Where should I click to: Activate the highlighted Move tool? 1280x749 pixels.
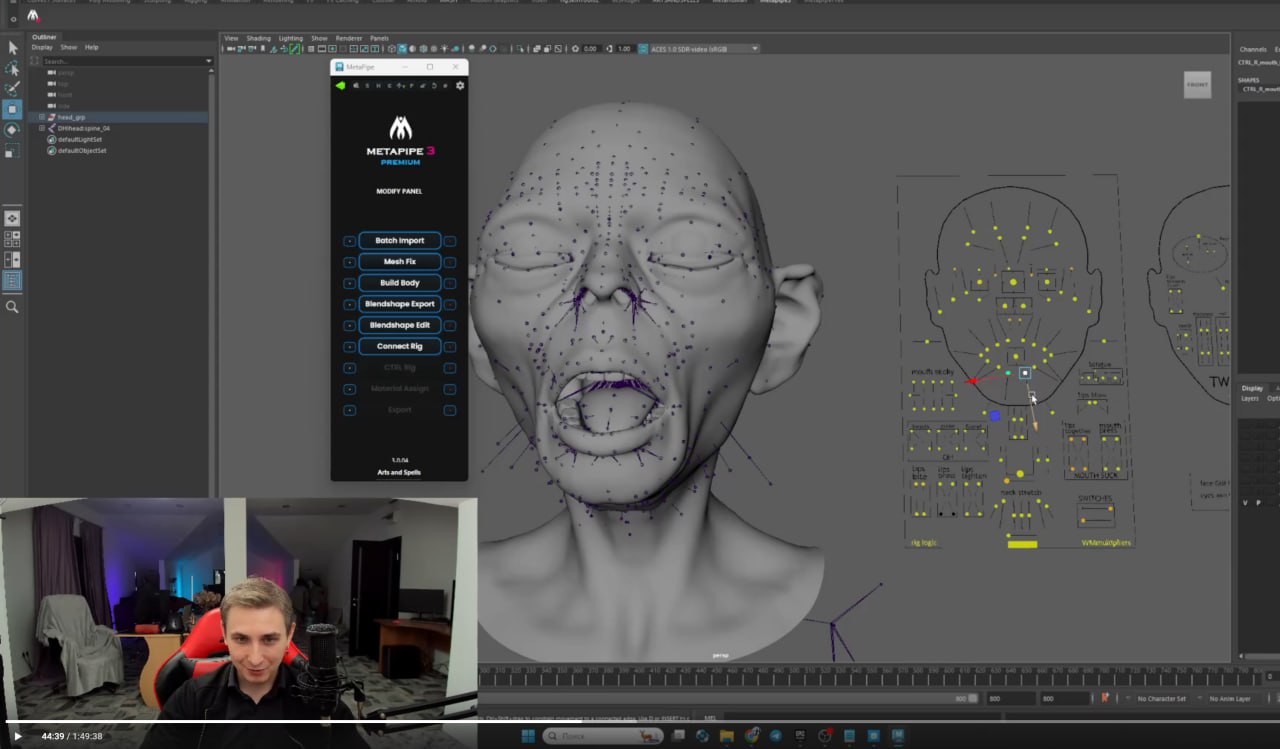coord(12,109)
